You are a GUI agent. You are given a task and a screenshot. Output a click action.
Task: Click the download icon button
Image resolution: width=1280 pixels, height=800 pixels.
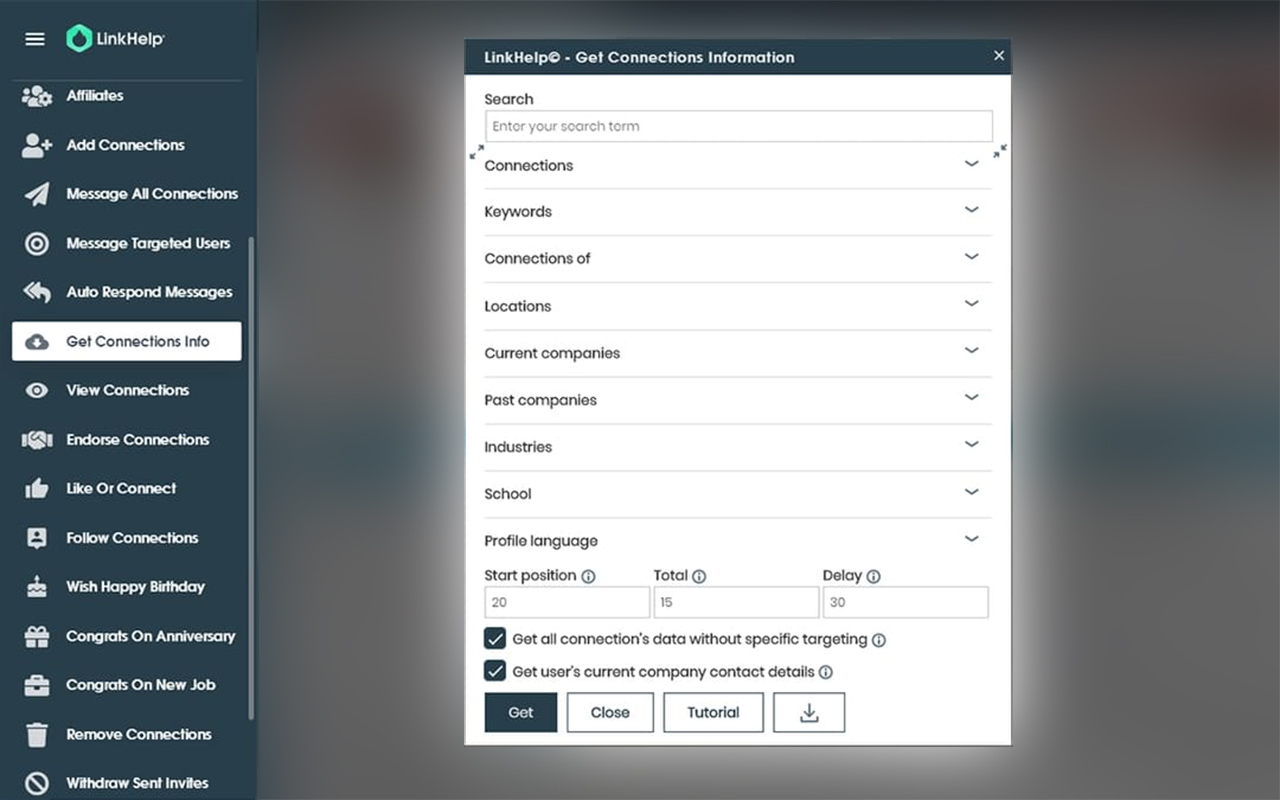tap(809, 713)
